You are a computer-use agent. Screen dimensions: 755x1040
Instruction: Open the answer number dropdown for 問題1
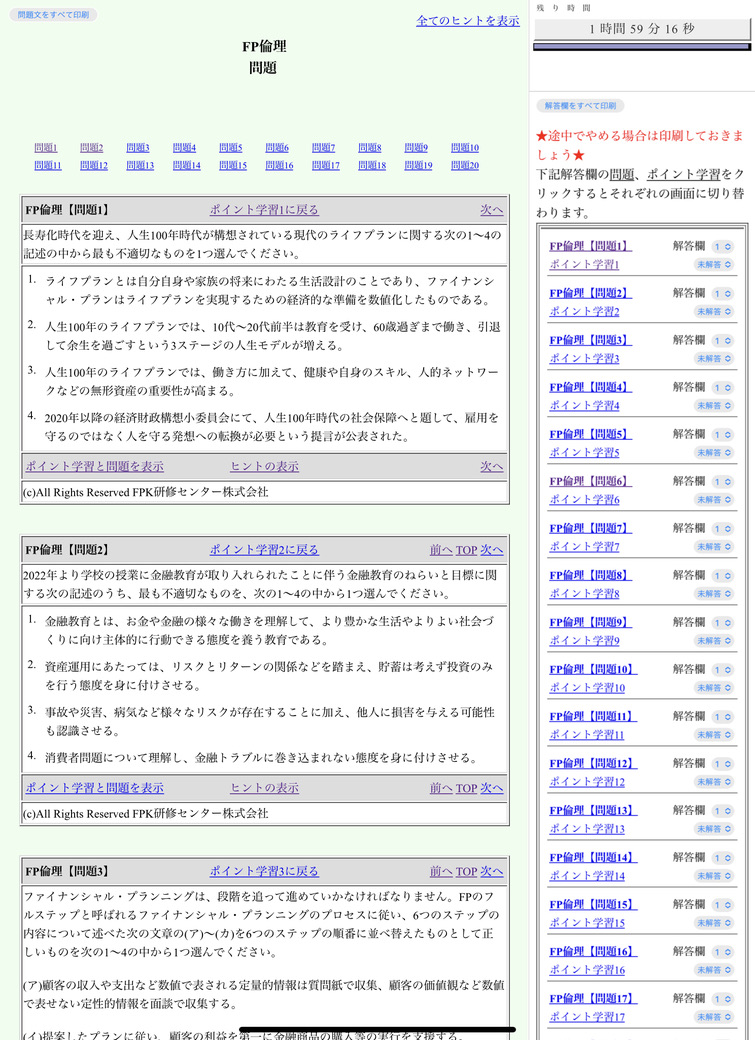[x=722, y=246]
